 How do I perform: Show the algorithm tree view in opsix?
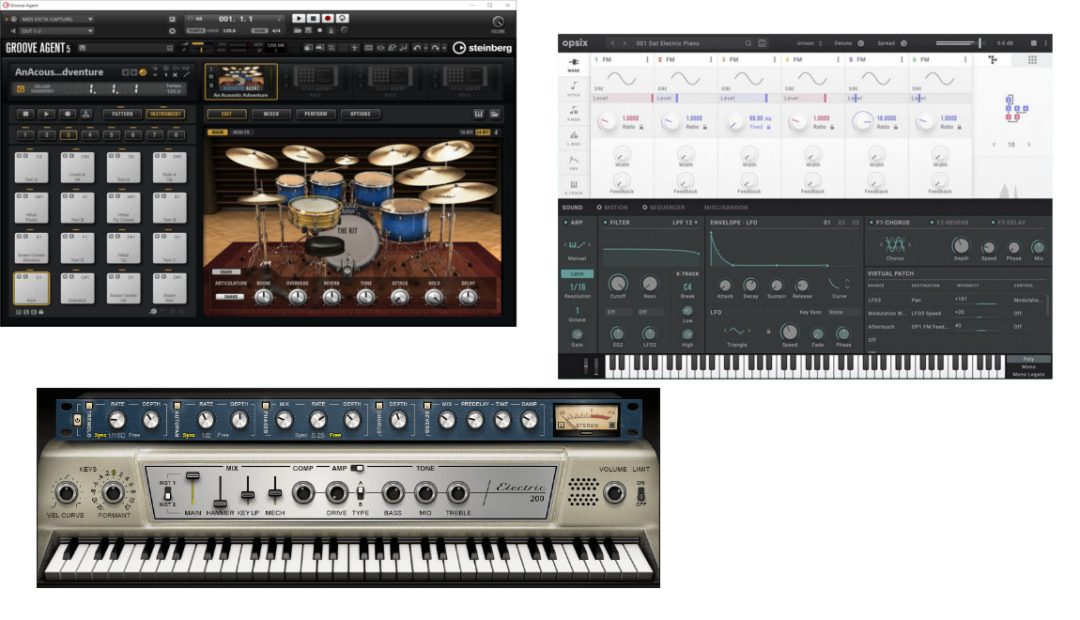pos(993,61)
